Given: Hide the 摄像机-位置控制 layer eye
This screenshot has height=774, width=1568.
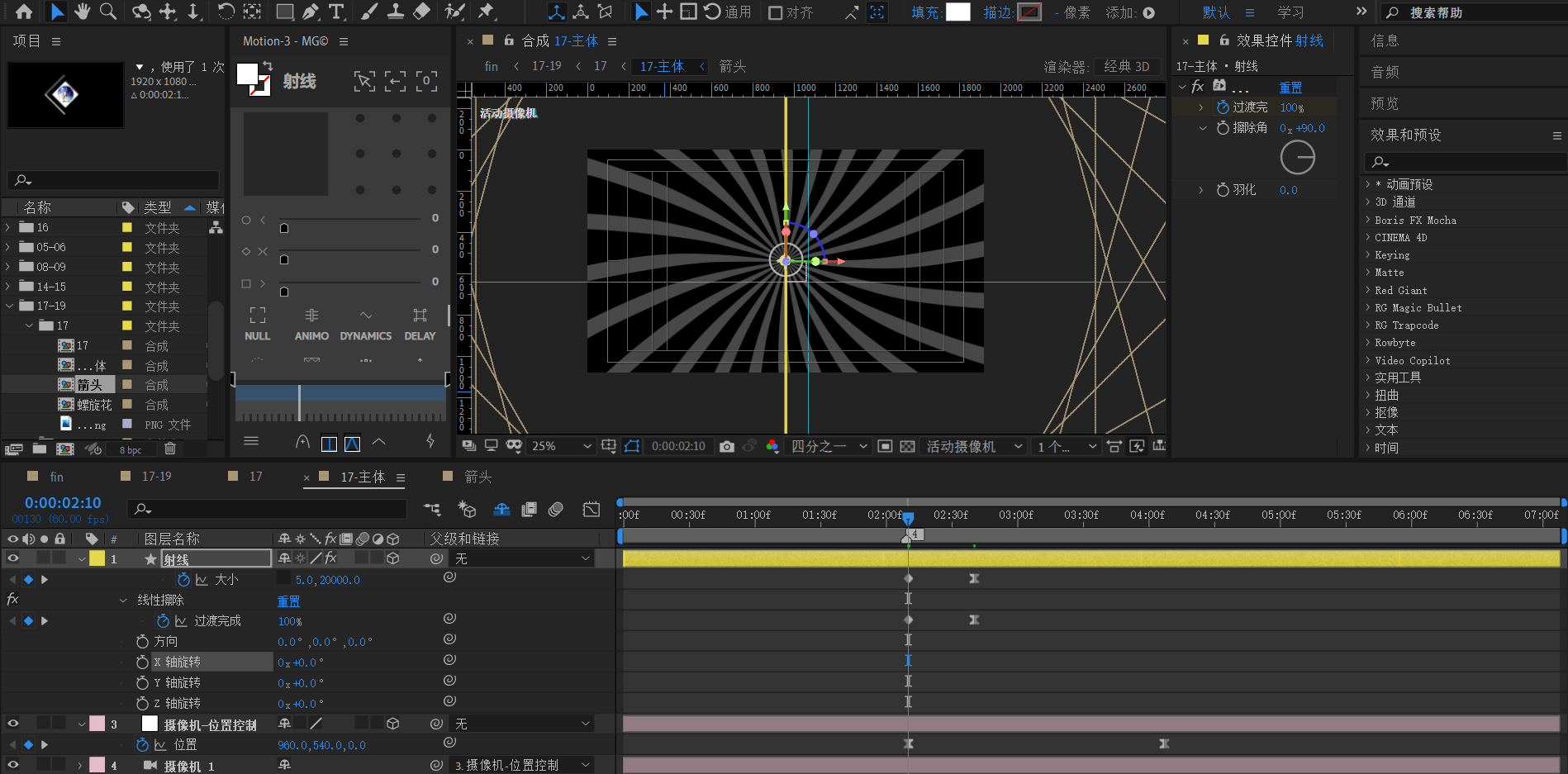Looking at the screenshot, I should pos(13,724).
